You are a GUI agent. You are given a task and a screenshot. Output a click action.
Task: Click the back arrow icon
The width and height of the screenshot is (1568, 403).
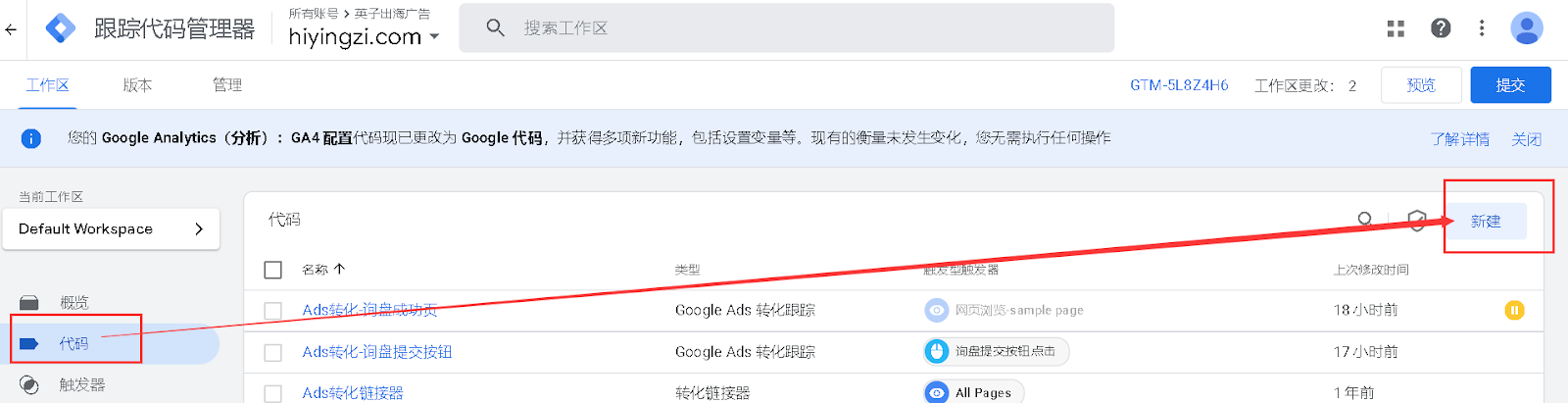coord(11,29)
